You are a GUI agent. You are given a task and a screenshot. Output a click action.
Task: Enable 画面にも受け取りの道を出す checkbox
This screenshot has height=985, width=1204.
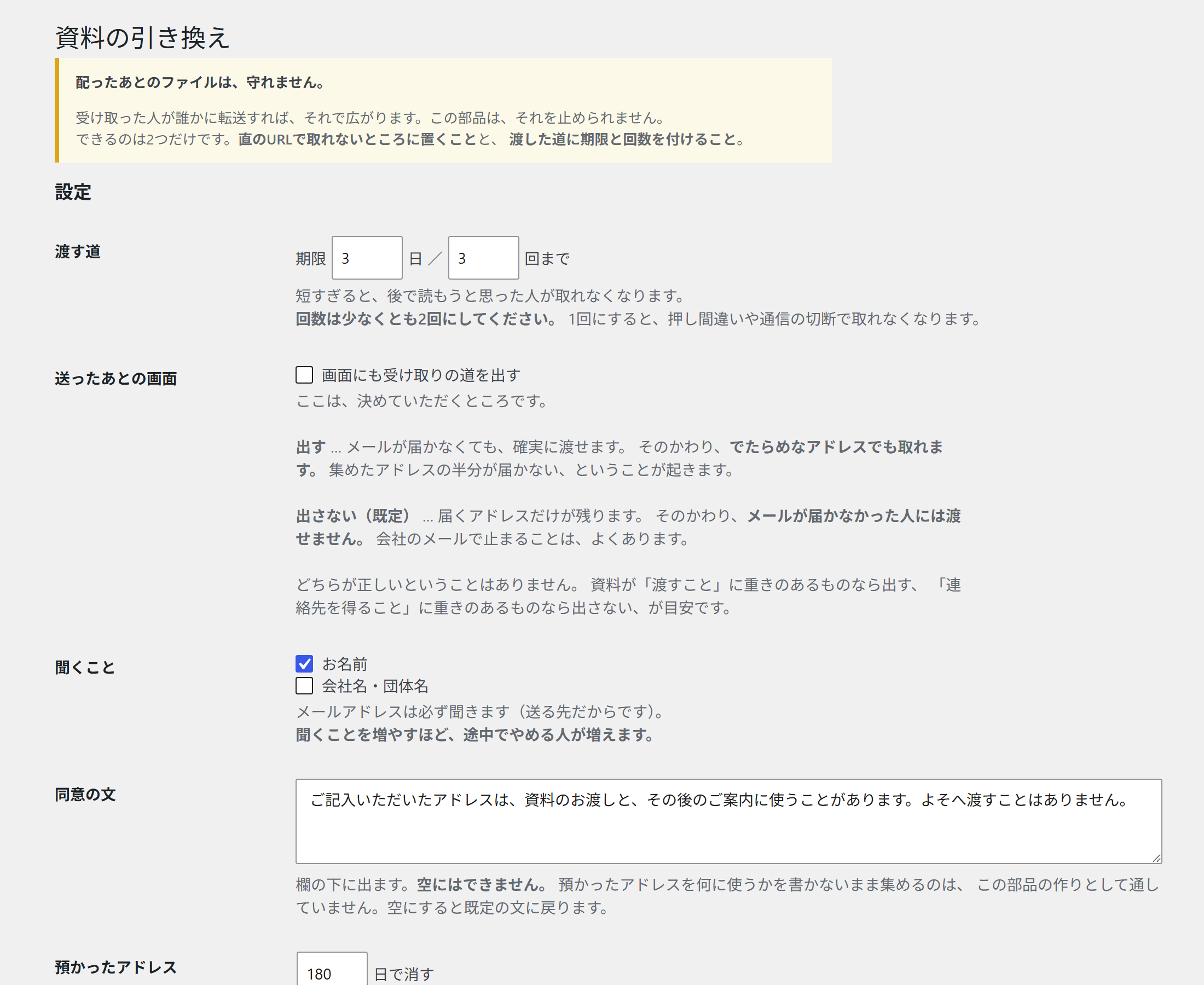tap(304, 375)
